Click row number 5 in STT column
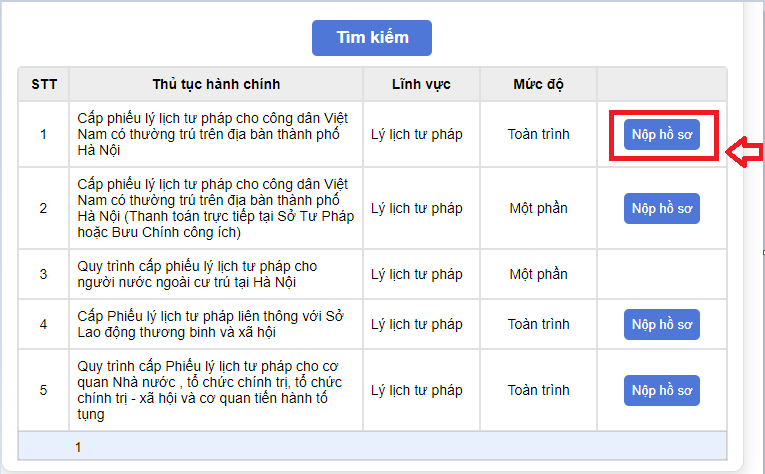Image resolution: width=765 pixels, height=474 pixels. tap(43, 390)
